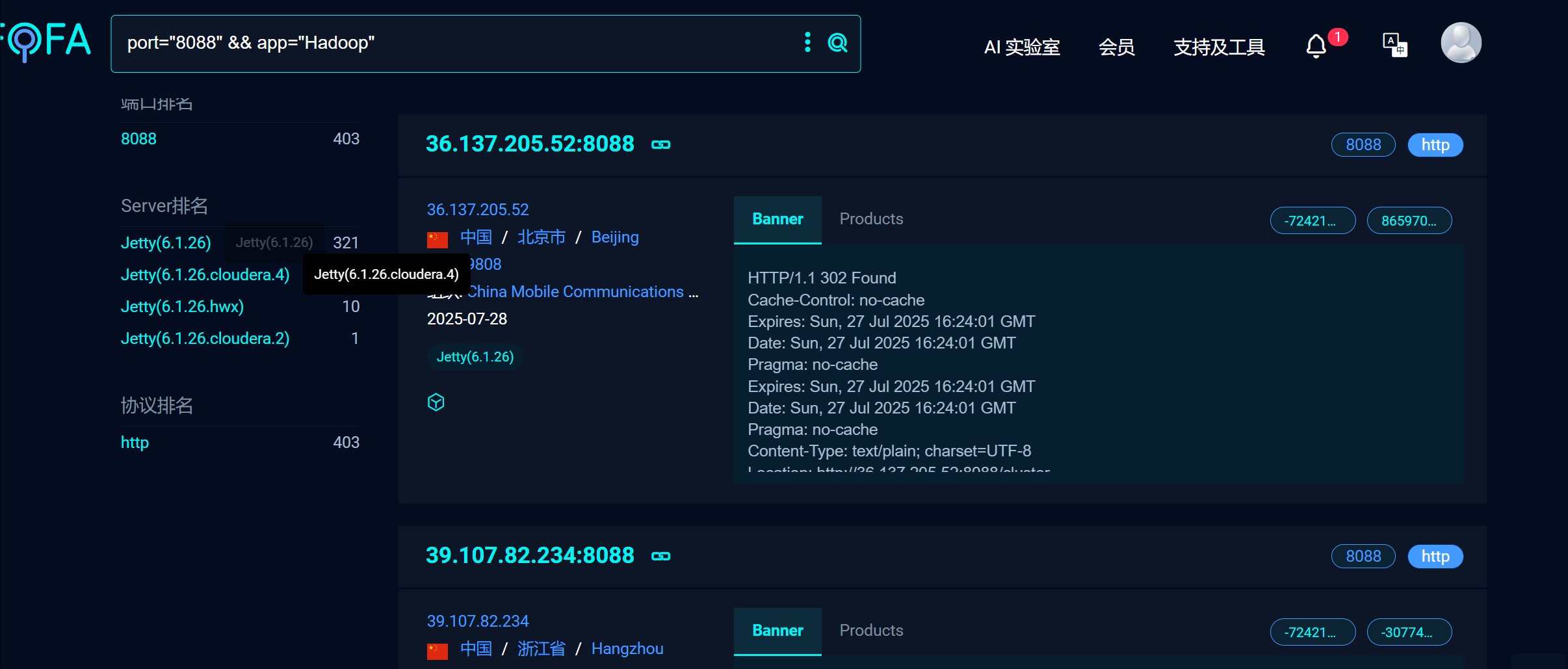Click China Mobile Communications organization link

582,292
